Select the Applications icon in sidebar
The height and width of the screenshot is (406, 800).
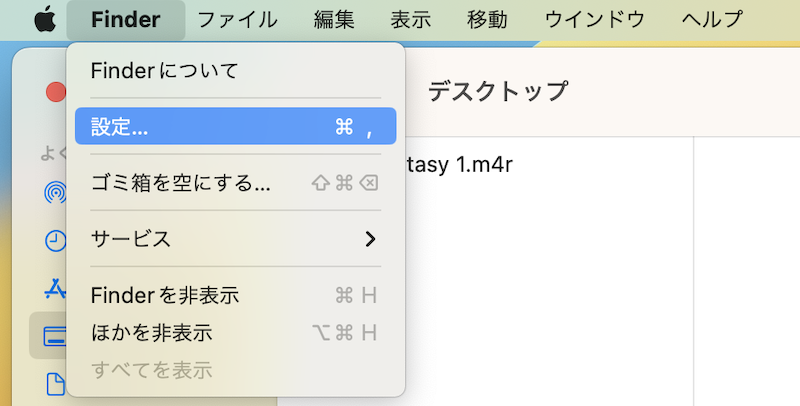coord(55,288)
